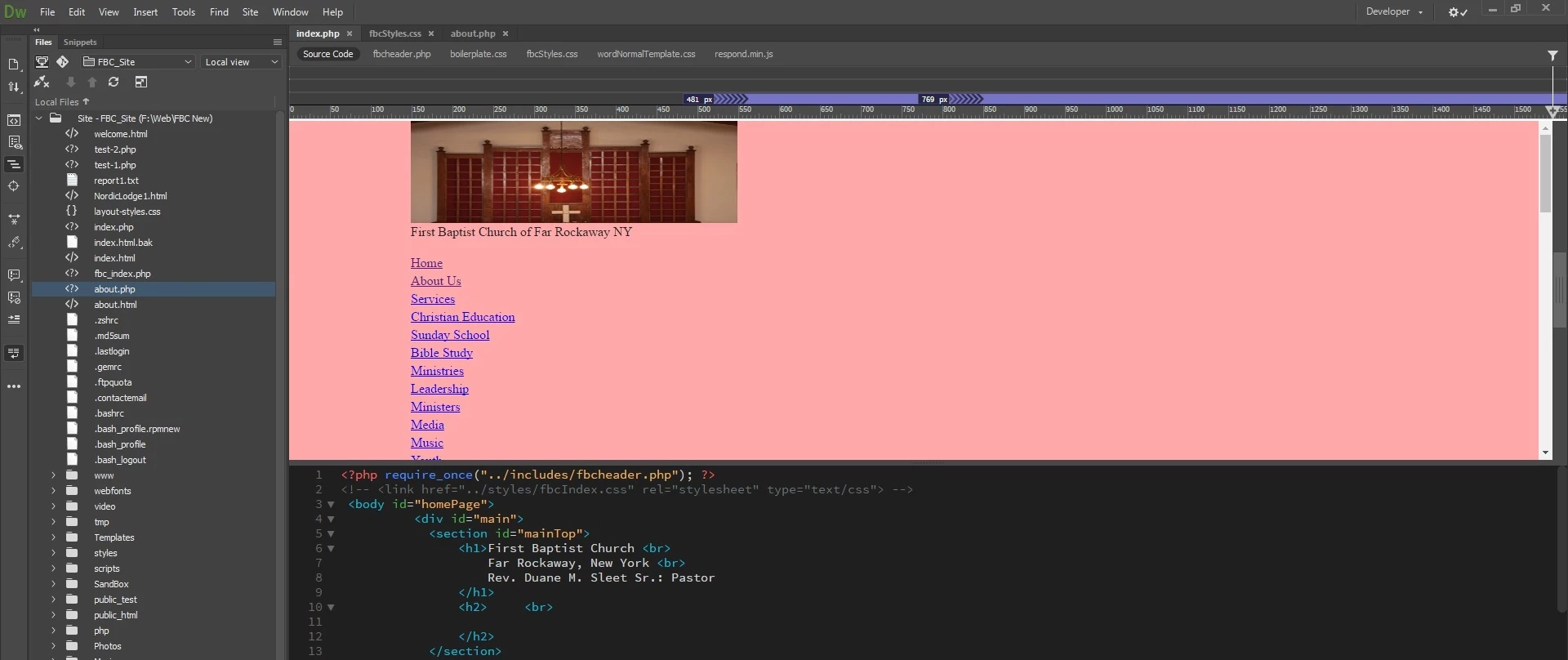Viewport: 1568px width, 660px height.
Task: Open Files panel options hamburger menu
Action: coord(277,42)
